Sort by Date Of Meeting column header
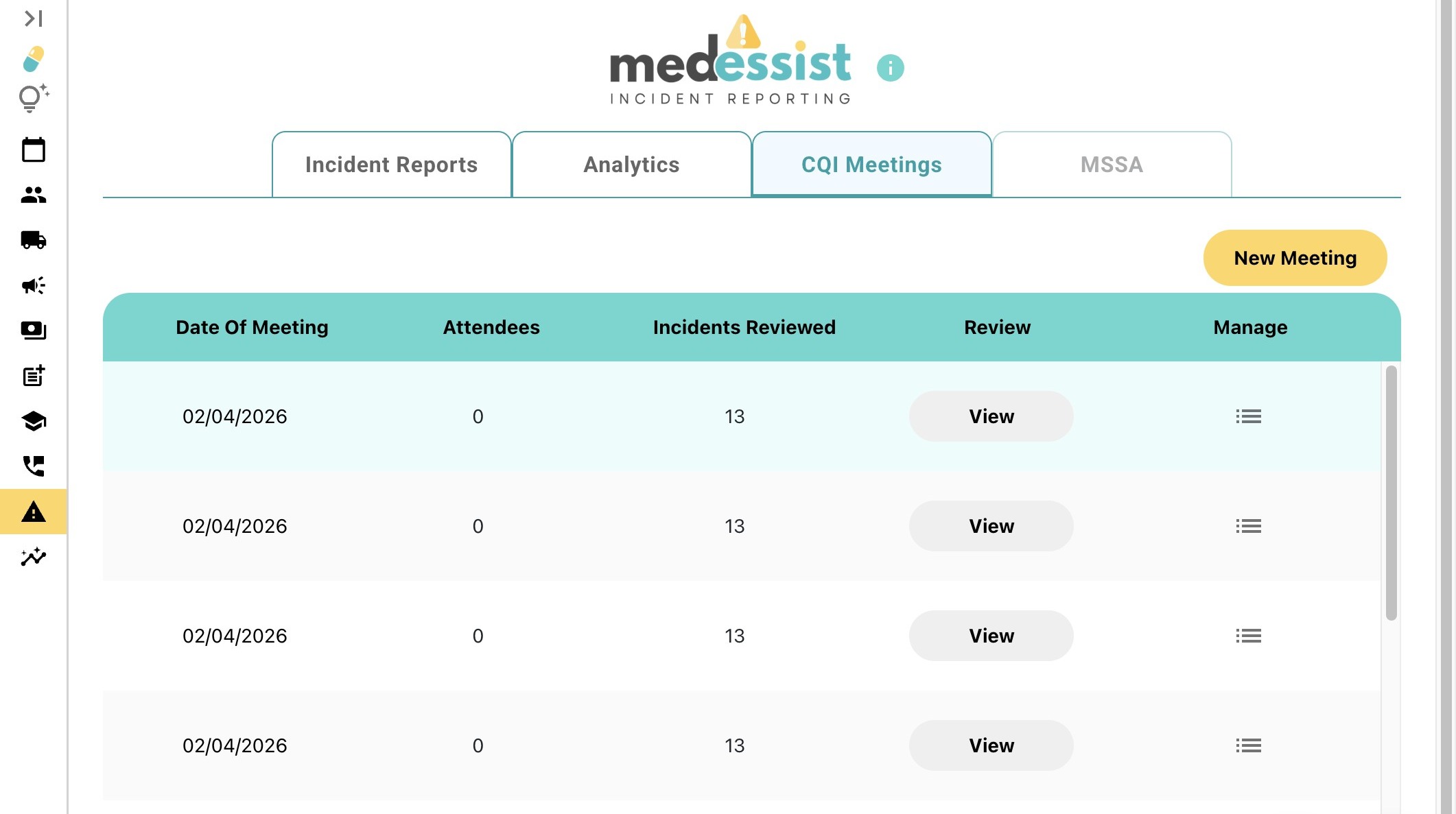The height and width of the screenshot is (814, 1456). [252, 327]
